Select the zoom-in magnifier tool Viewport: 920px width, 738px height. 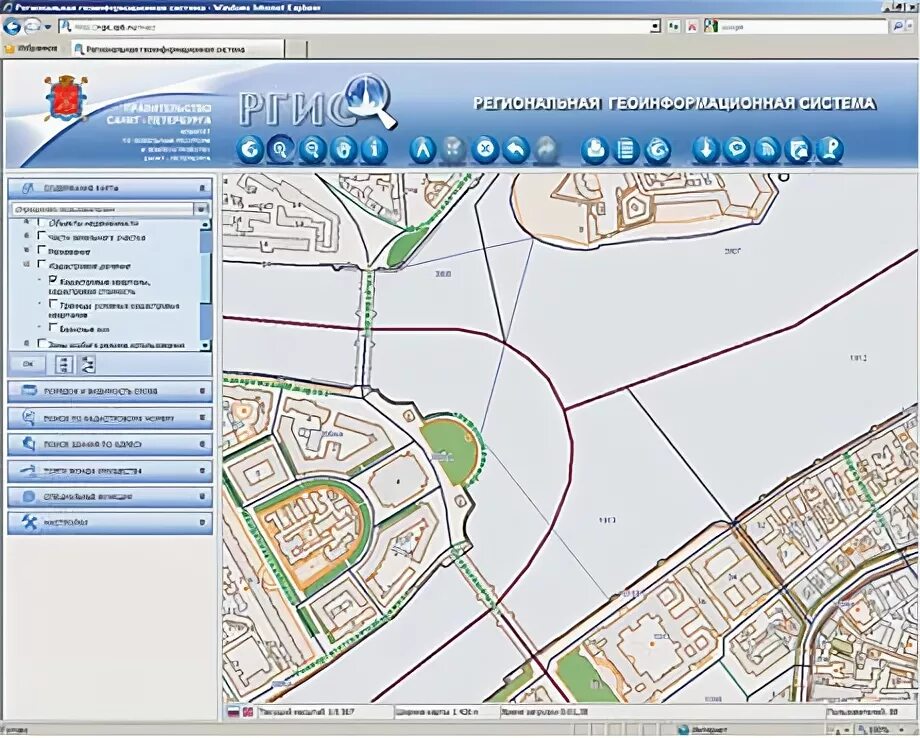281,149
